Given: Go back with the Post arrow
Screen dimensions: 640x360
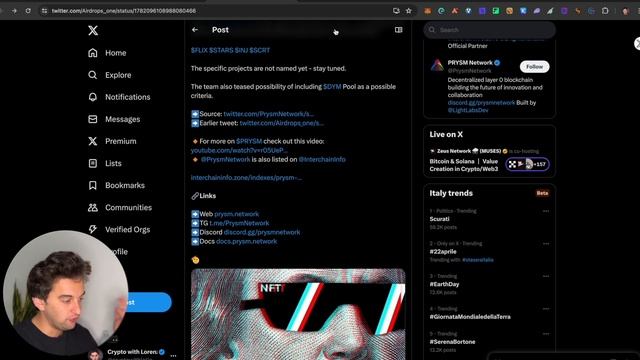Looking at the screenshot, I should click(x=195, y=30).
